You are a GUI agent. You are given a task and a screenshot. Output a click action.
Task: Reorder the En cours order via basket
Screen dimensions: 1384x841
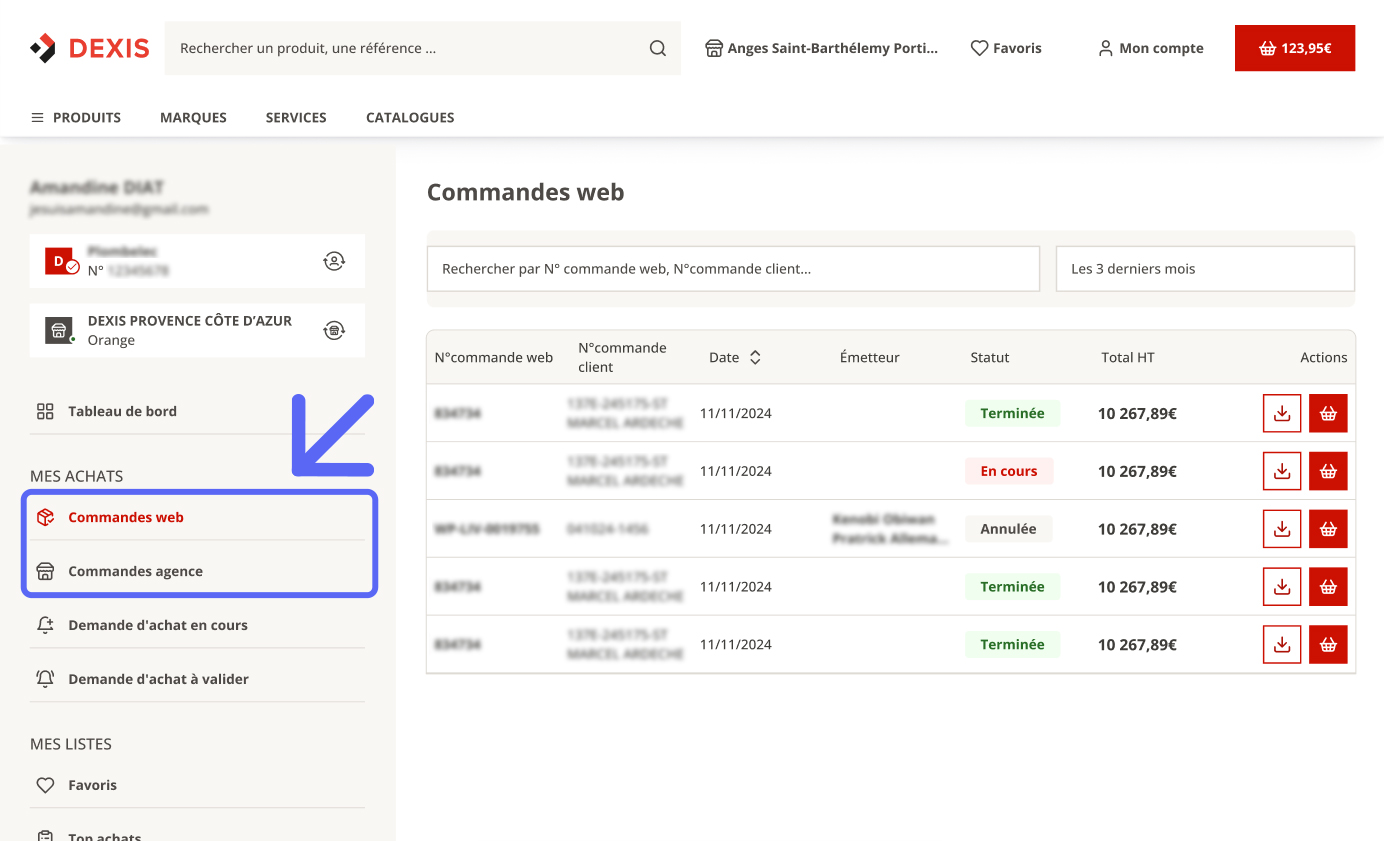[x=1328, y=471]
